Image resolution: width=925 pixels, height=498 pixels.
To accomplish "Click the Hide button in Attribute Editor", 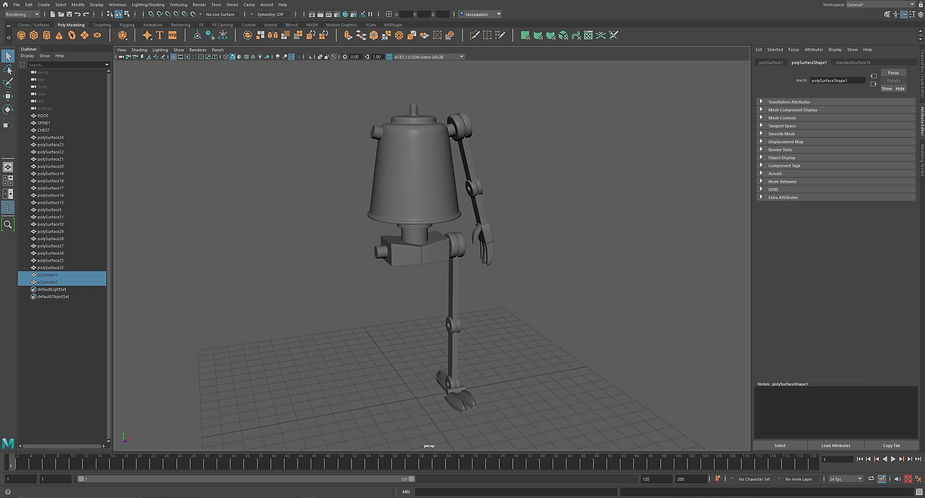I will [900, 89].
